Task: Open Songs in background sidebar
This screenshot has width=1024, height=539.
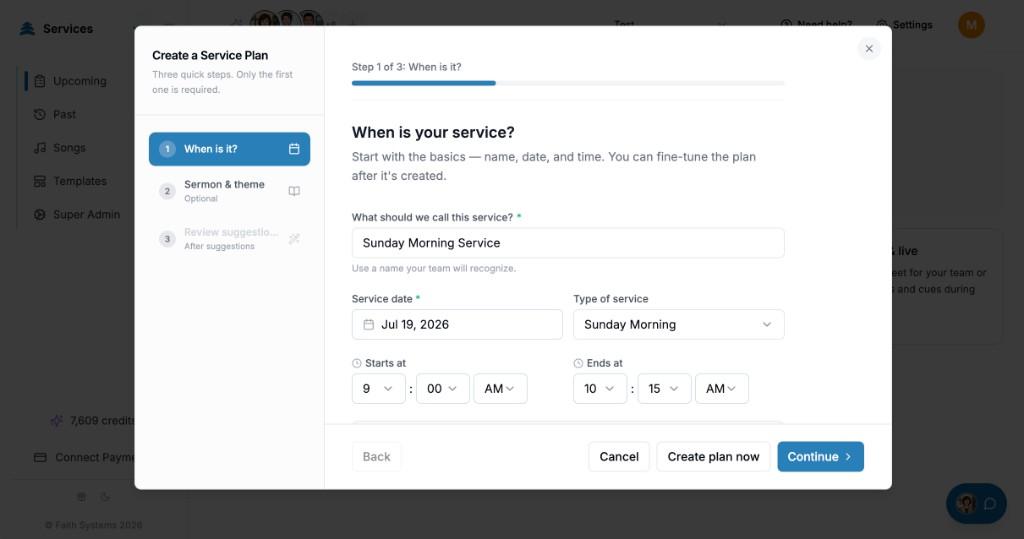Action: click(69, 148)
